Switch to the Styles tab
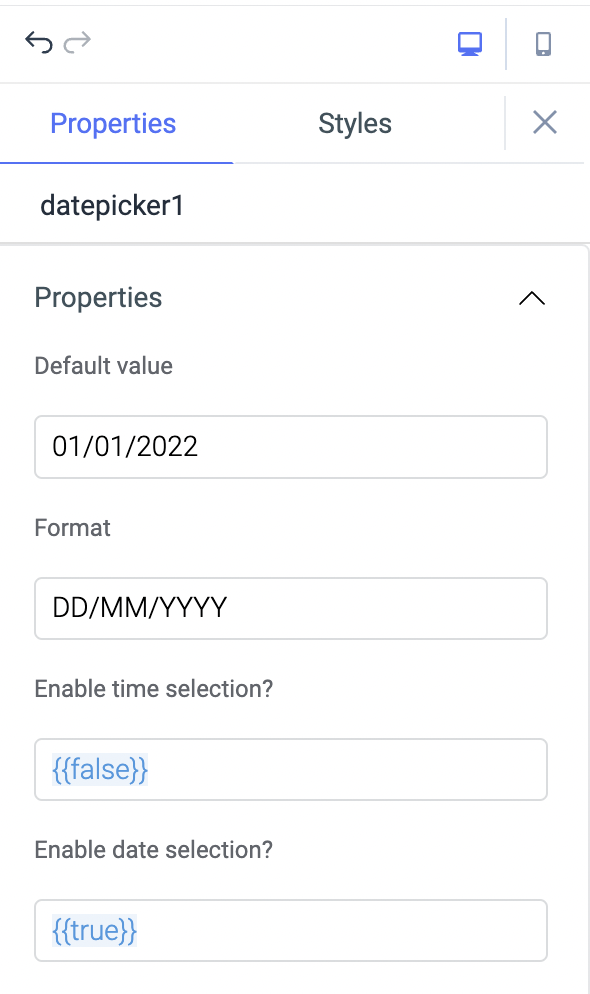The image size is (590, 994). click(x=354, y=122)
